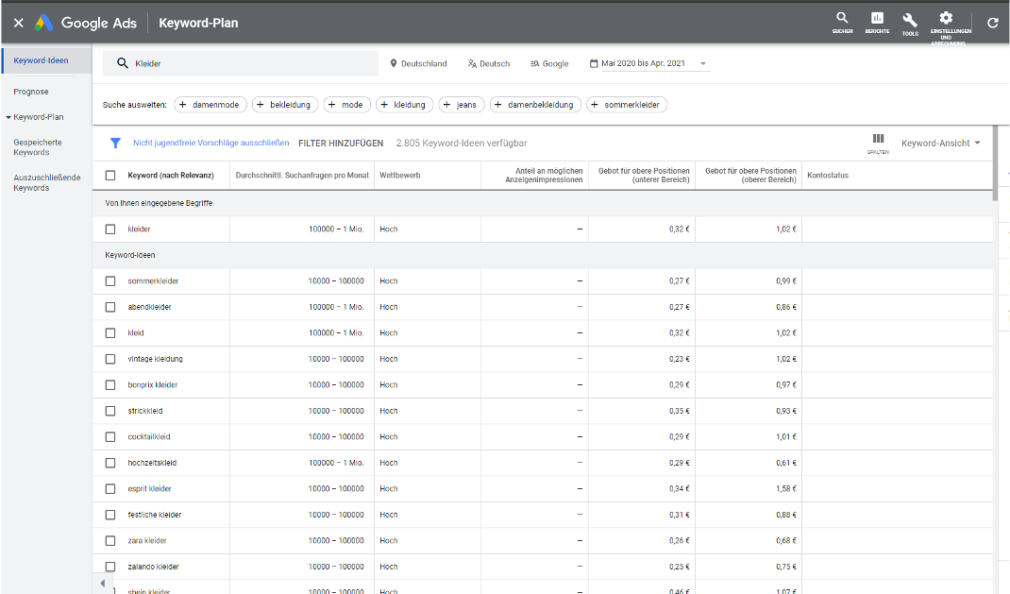Image resolution: width=1010 pixels, height=594 pixels.
Task: Check the box for cocktailkleid
Action: click(x=110, y=437)
